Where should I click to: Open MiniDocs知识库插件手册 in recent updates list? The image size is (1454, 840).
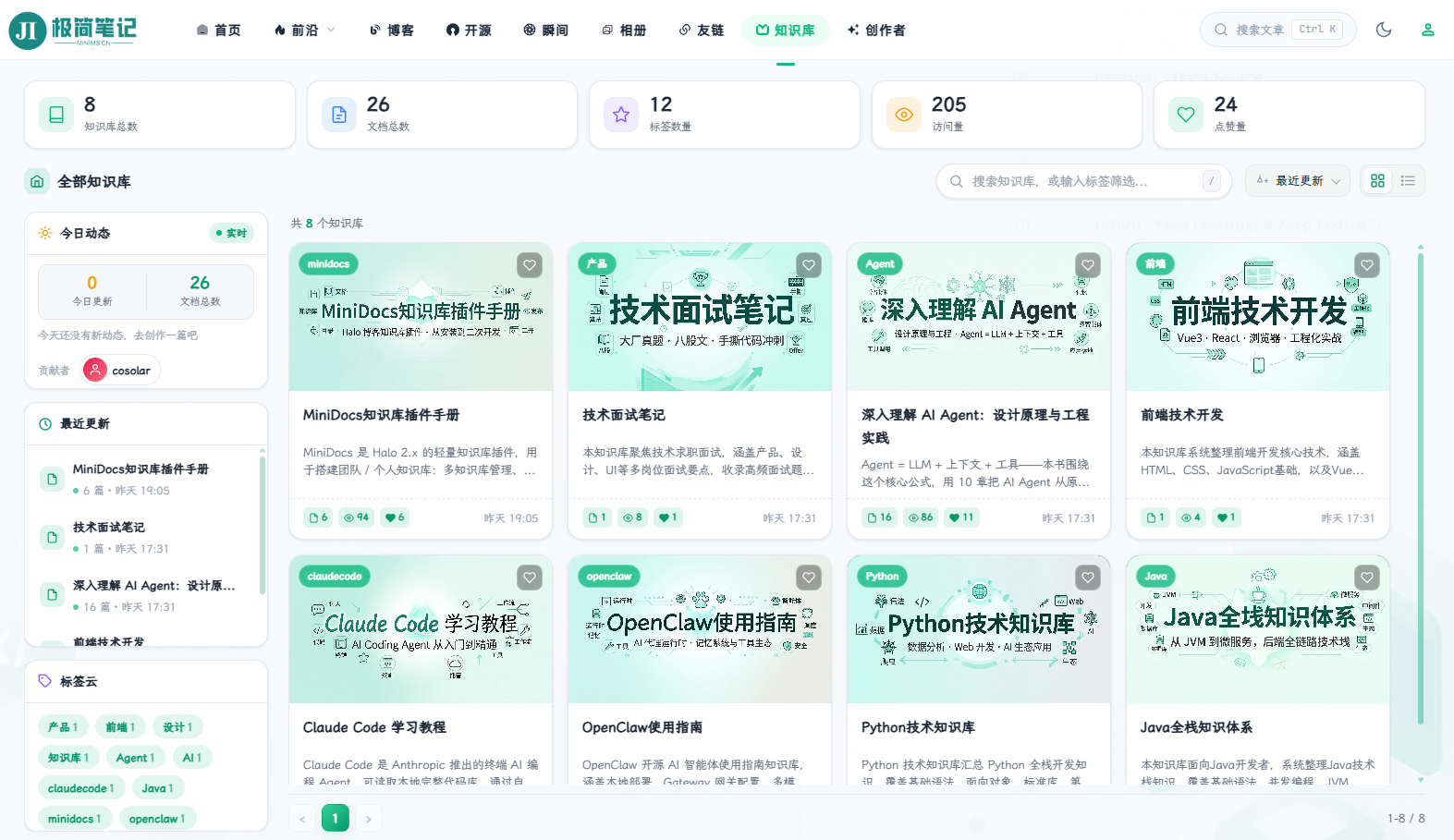tap(144, 479)
